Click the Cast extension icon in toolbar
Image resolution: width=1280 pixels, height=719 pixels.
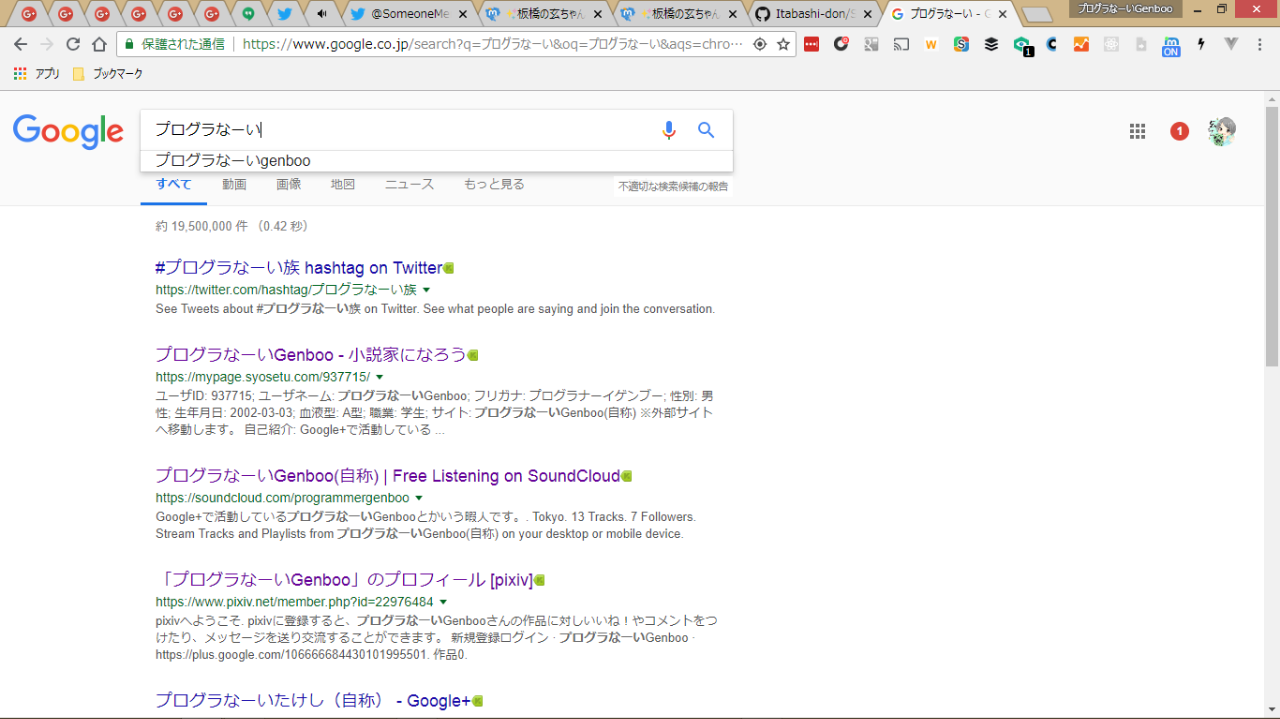click(x=901, y=44)
